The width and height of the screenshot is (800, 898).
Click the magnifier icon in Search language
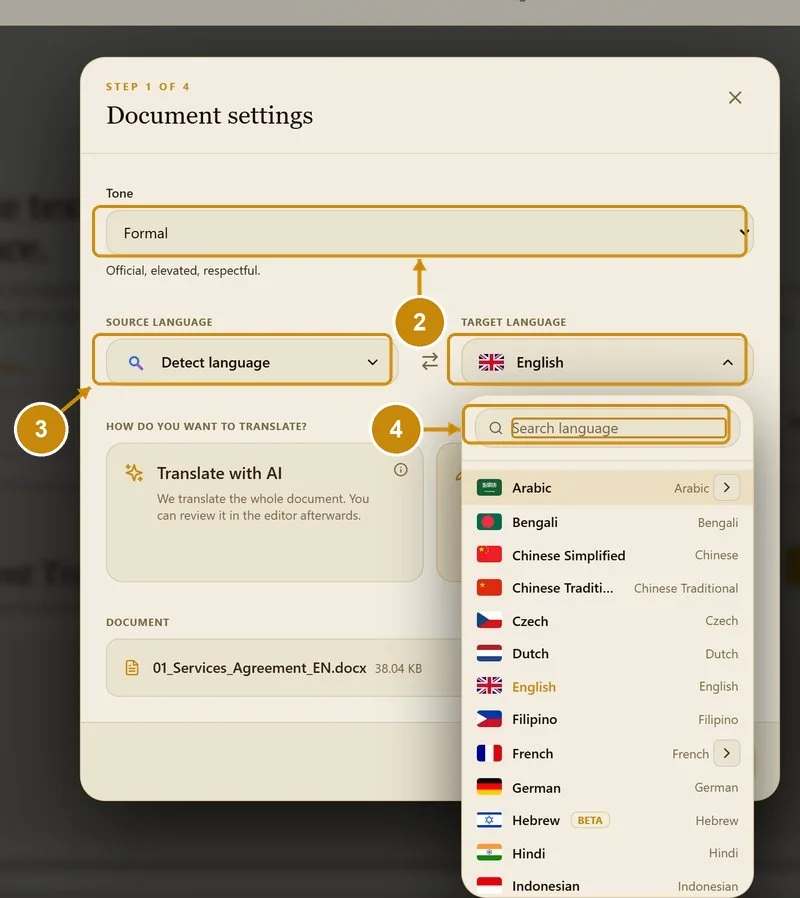point(495,428)
